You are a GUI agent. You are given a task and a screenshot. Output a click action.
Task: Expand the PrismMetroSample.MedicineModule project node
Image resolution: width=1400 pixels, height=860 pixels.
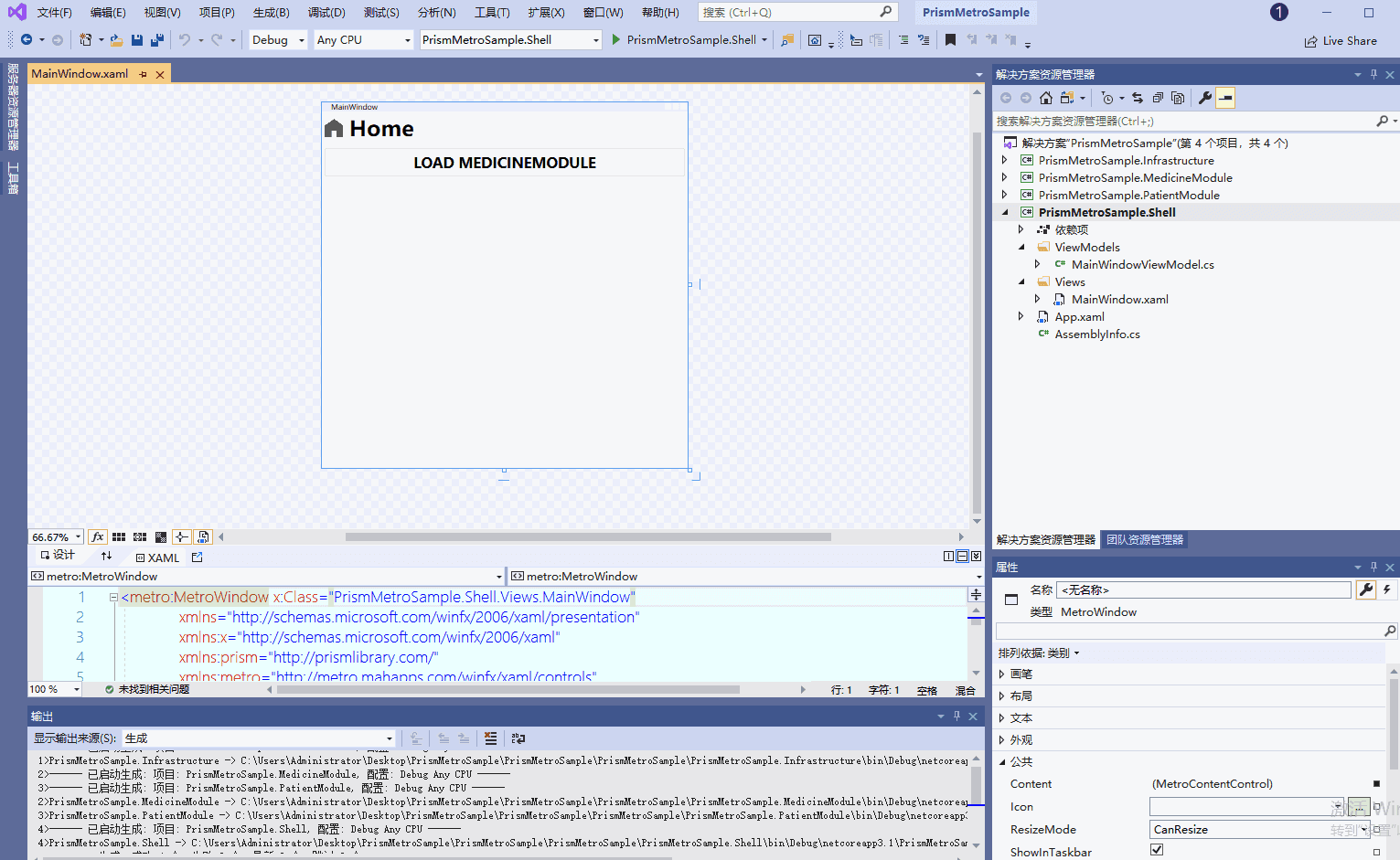(x=1005, y=177)
